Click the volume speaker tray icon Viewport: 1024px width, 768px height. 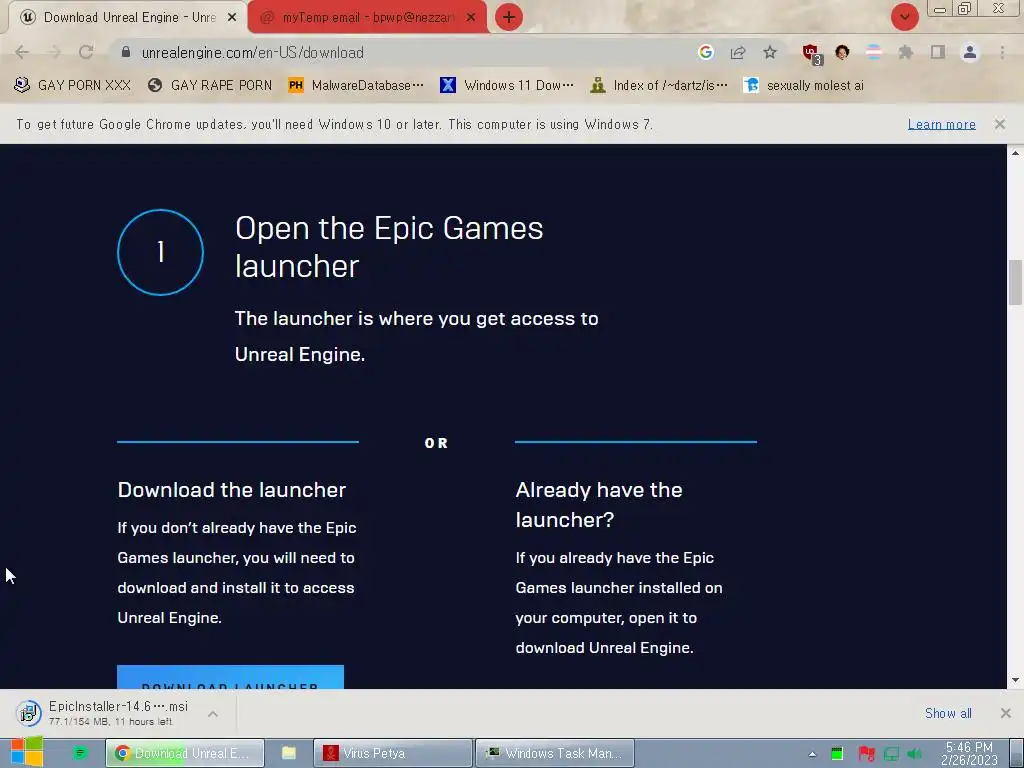tap(914, 754)
